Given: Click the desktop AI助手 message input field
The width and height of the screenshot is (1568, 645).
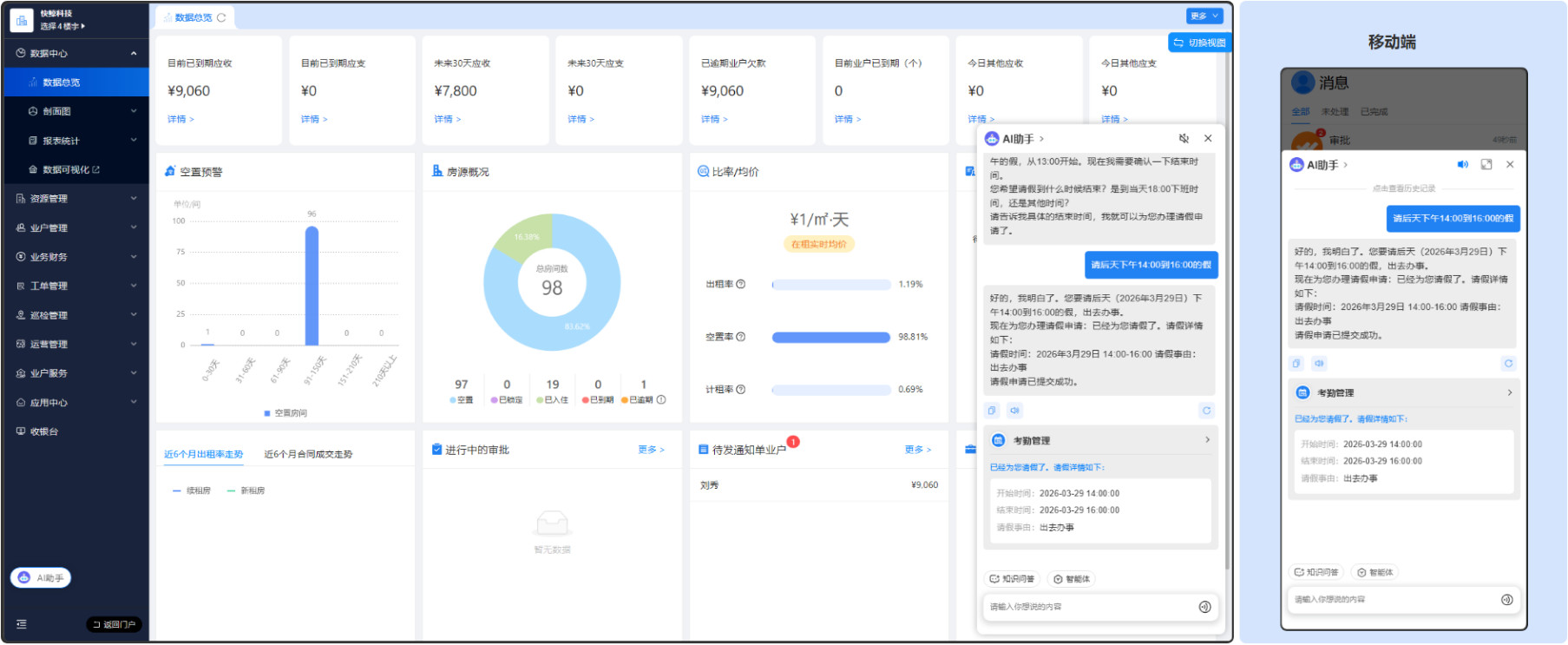Looking at the screenshot, I should (x=1089, y=607).
